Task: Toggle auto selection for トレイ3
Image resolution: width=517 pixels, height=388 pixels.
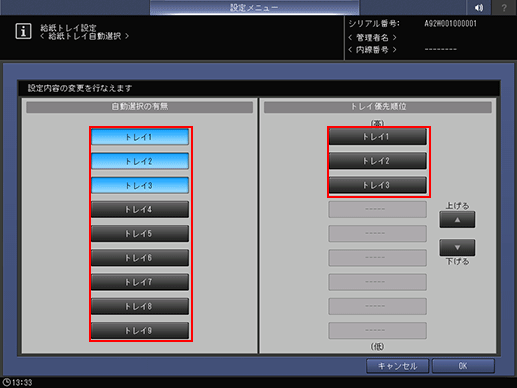Action: 140,185
